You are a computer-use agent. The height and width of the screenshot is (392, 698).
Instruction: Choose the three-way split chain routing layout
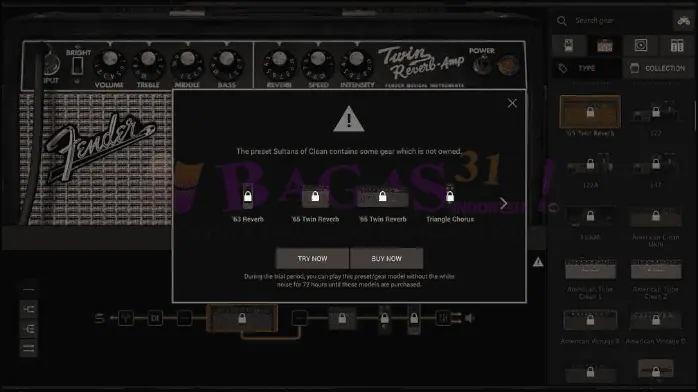28,328
